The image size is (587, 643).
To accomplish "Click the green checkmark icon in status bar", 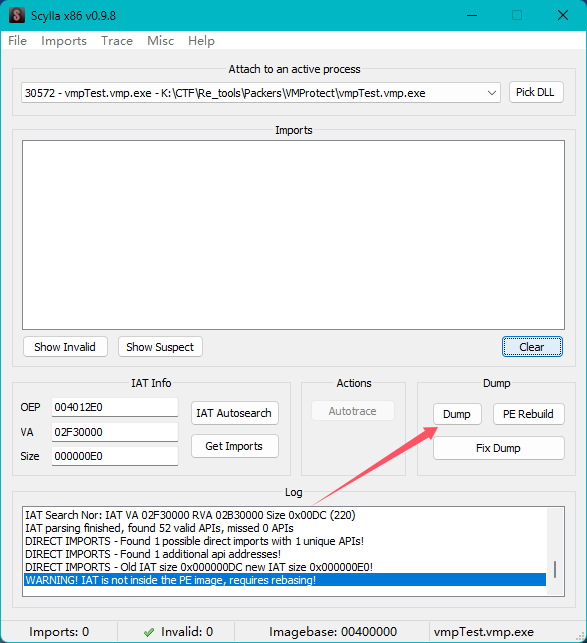I will click(x=149, y=632).
